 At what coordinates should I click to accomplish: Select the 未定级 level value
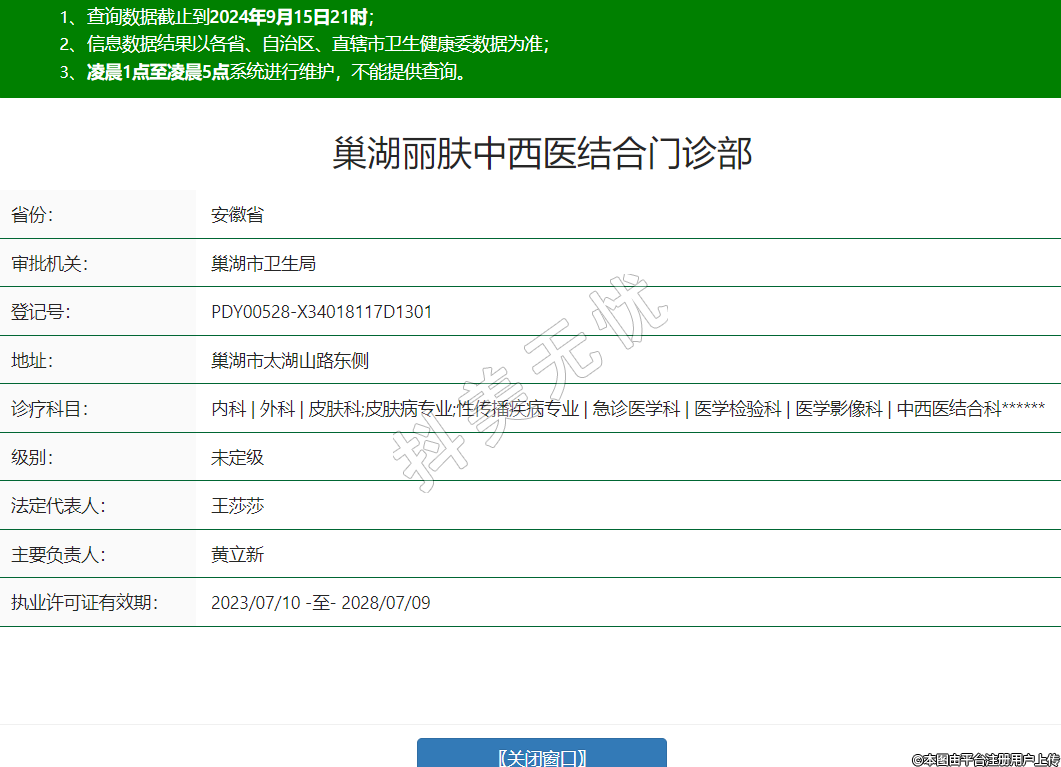click(237, 457)
